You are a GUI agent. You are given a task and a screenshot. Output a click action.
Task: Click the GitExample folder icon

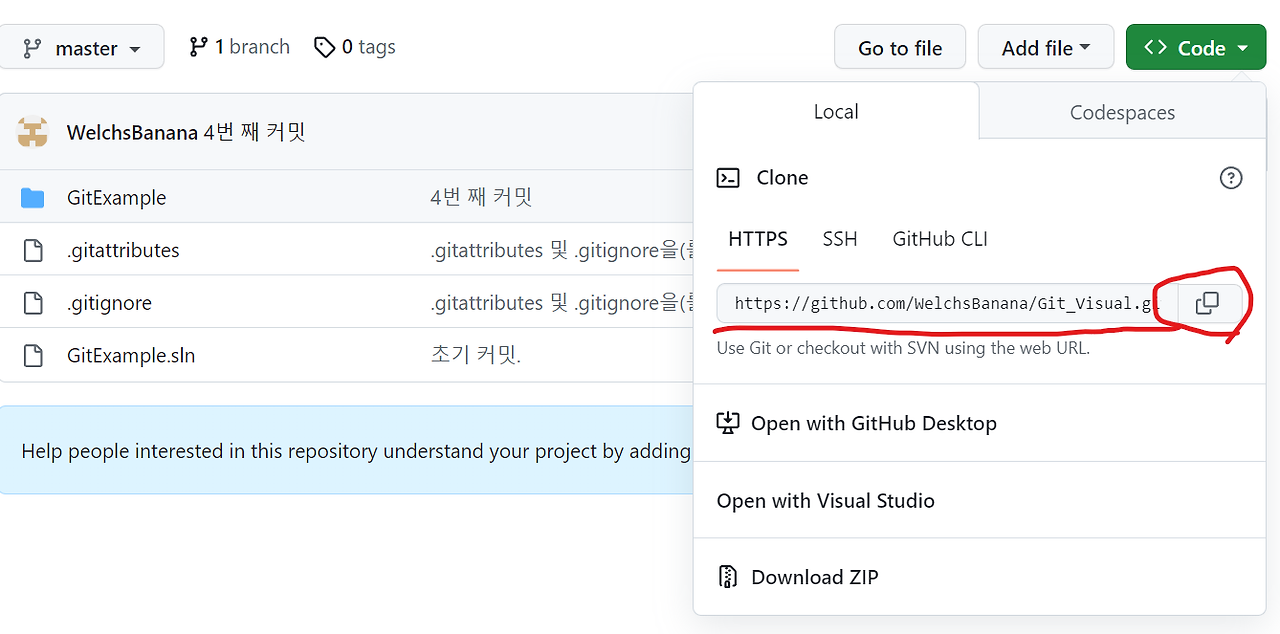tap(33, 198)
